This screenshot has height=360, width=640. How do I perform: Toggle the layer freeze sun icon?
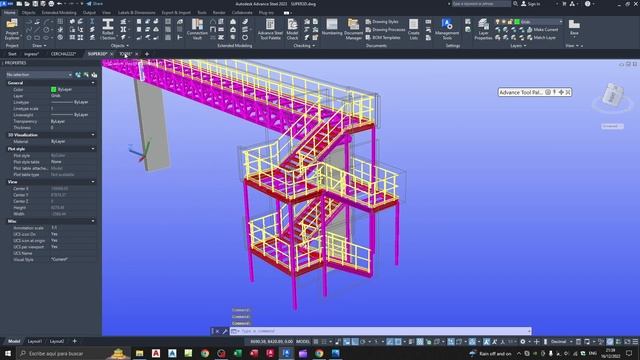[x=504, y=22]
